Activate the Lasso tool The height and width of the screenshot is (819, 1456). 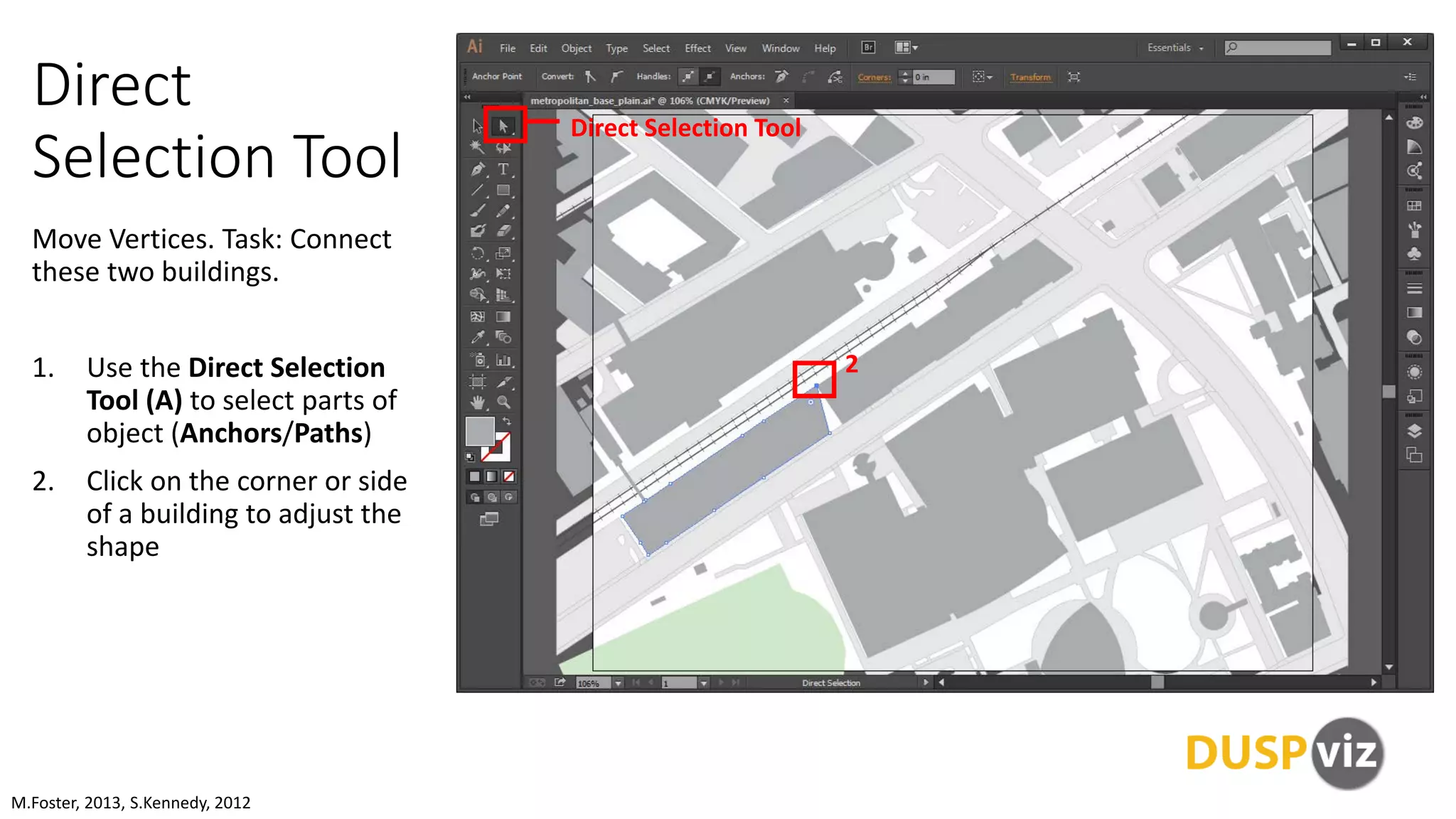(503, 147)
